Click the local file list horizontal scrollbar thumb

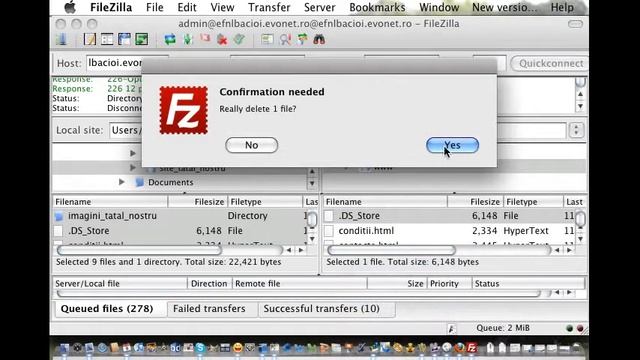tap(140, 250)
